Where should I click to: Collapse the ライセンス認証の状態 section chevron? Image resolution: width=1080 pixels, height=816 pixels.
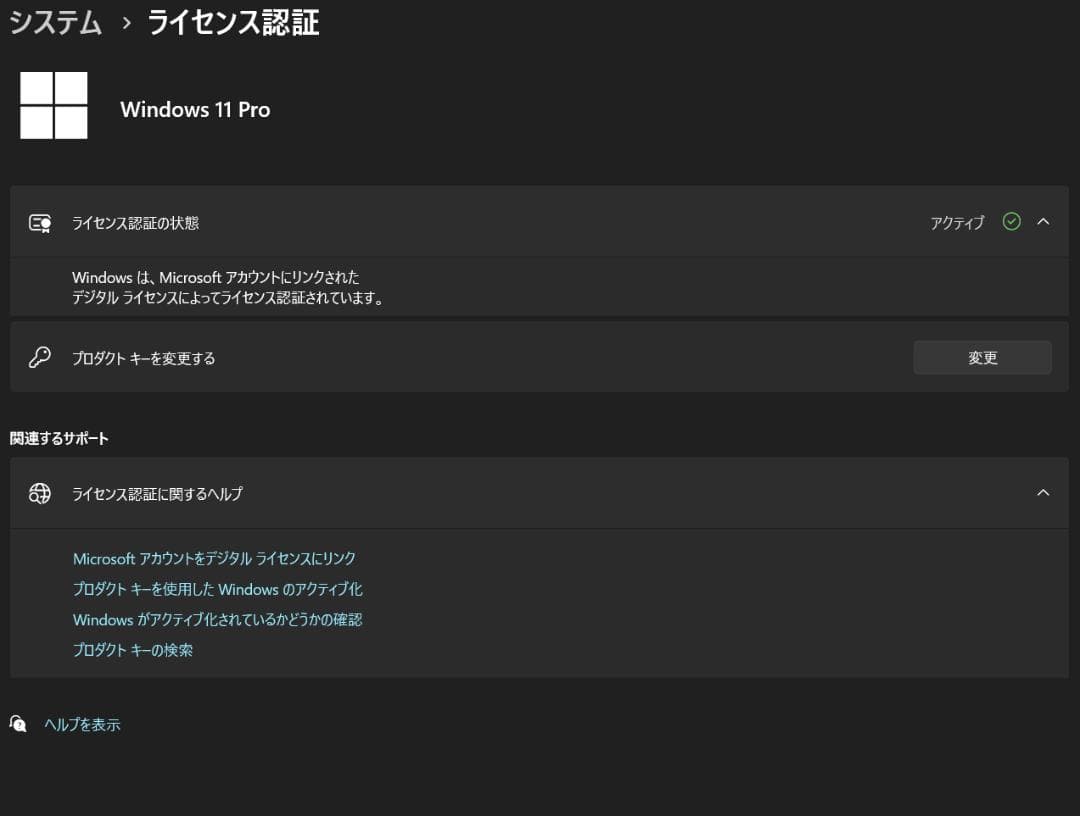click(1043, 222)
